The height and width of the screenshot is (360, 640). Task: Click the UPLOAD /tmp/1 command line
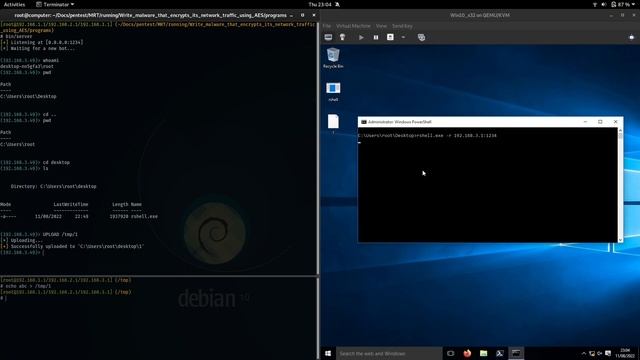60,234
